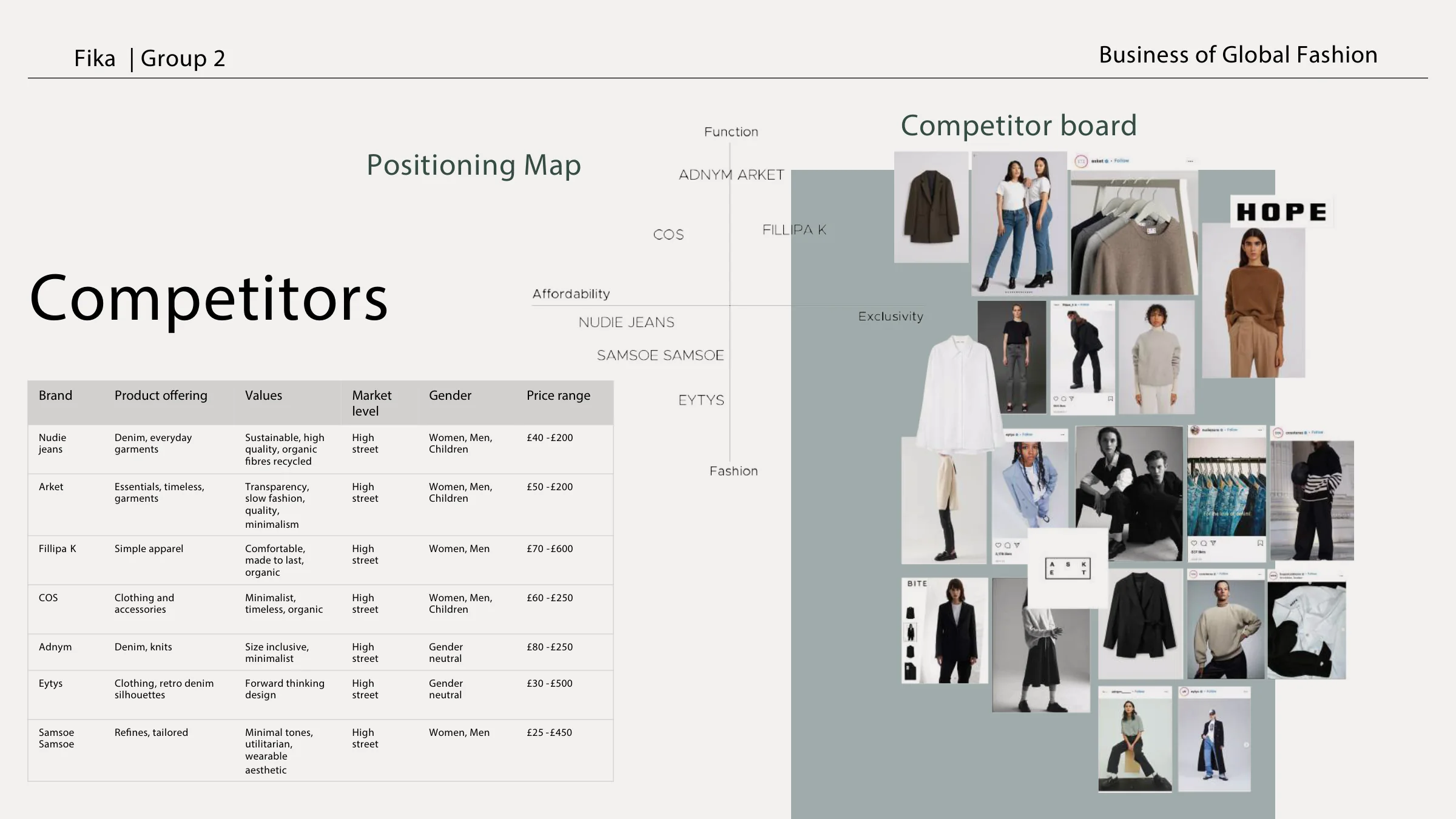This screenshot has width=1456, height=819.
Task: Click the 'Fika' title text
Action: pos(95,58)
